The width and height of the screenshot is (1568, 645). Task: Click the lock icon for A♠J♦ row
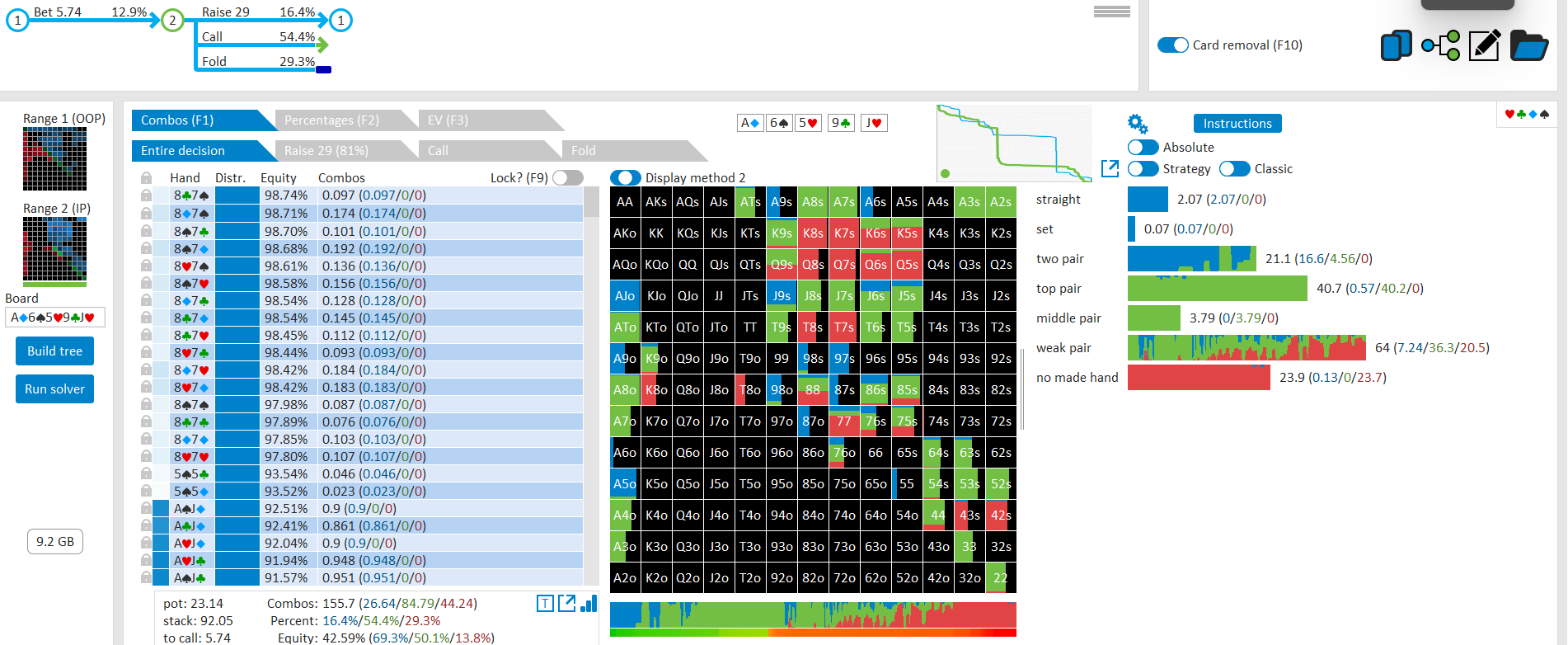point(146,508)
